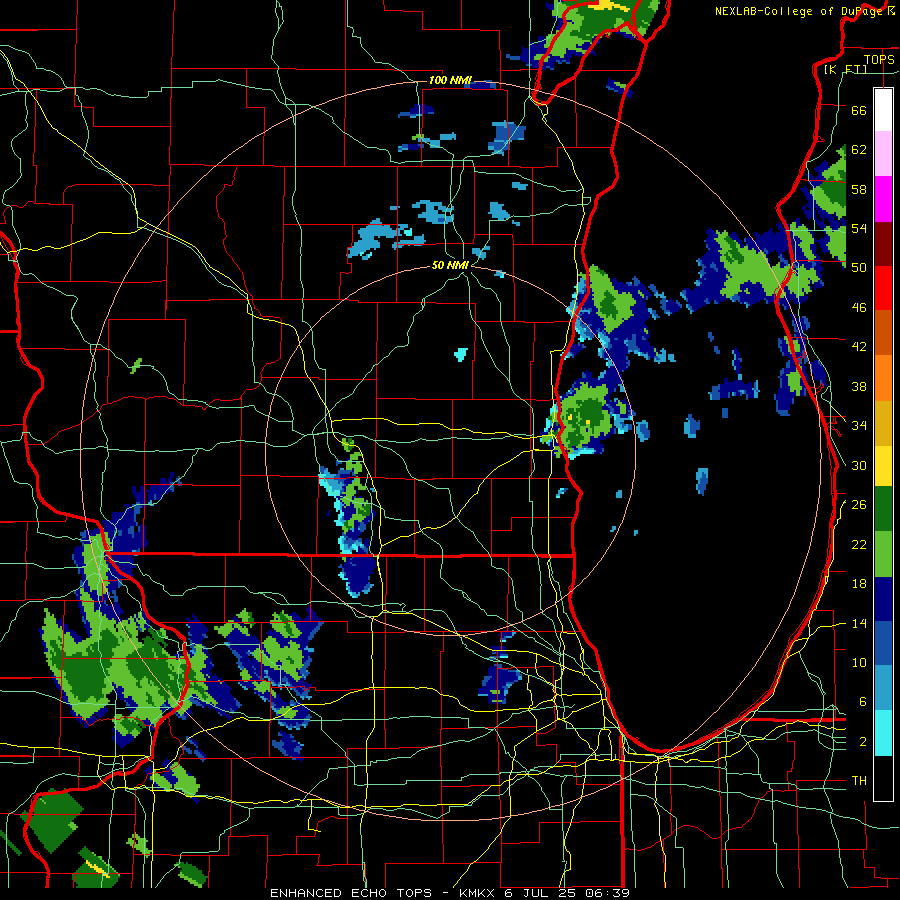
Task: Click the 42 legend value
Action: pos(859,347)
